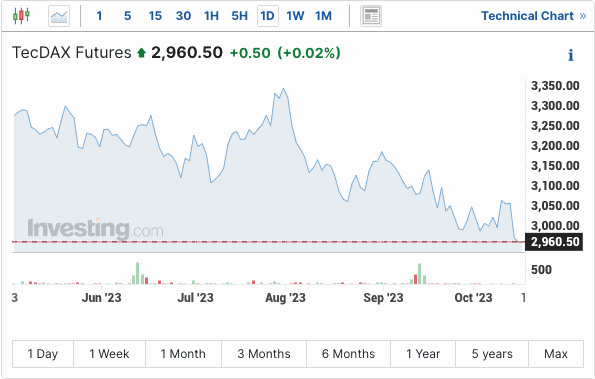Click the 2,960.50 price value
Image resolution: width=595 pixels, height=379 pixels.
[x=187, y=53]
